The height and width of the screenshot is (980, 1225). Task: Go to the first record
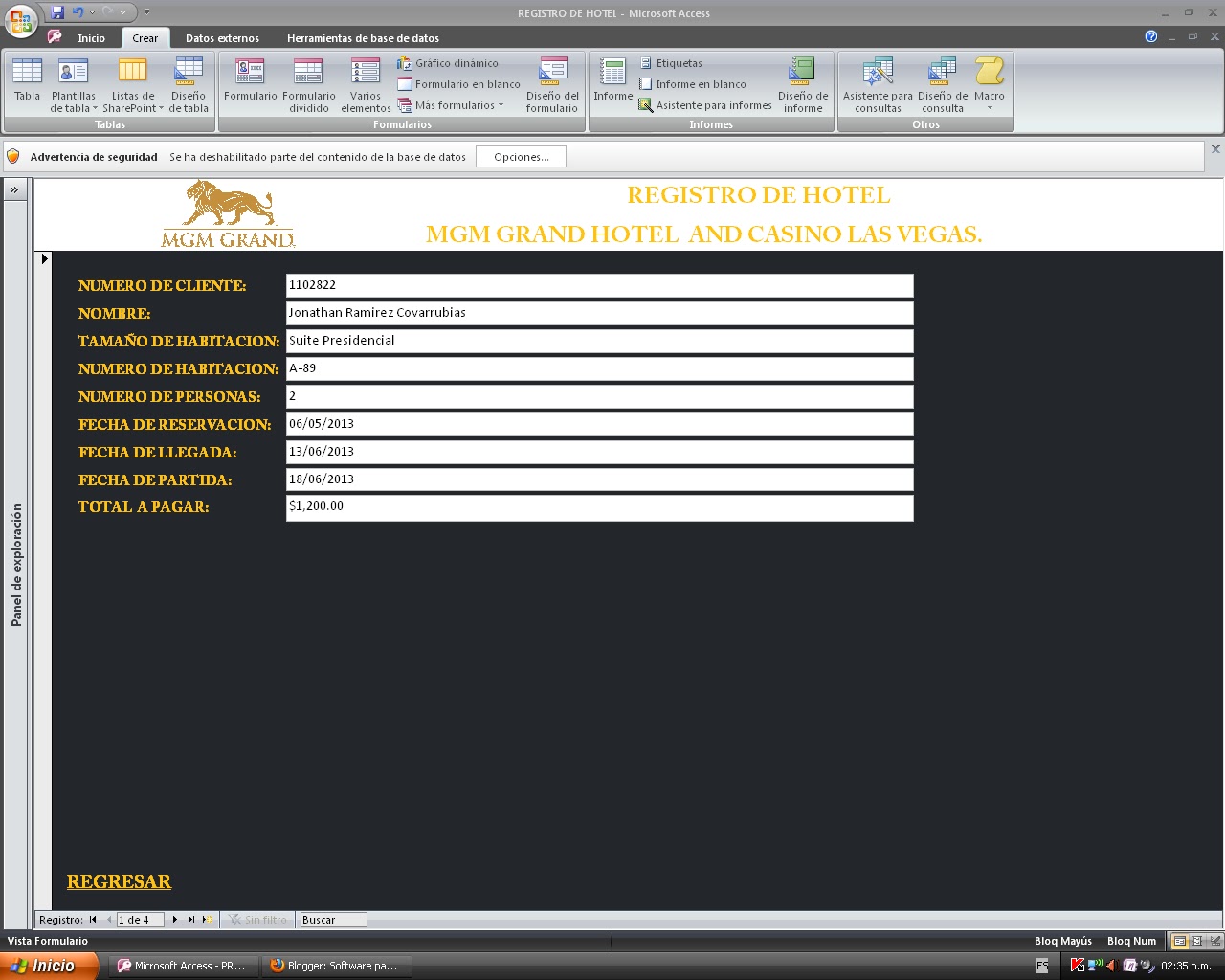pyautogui.click(x=93, y=920)
